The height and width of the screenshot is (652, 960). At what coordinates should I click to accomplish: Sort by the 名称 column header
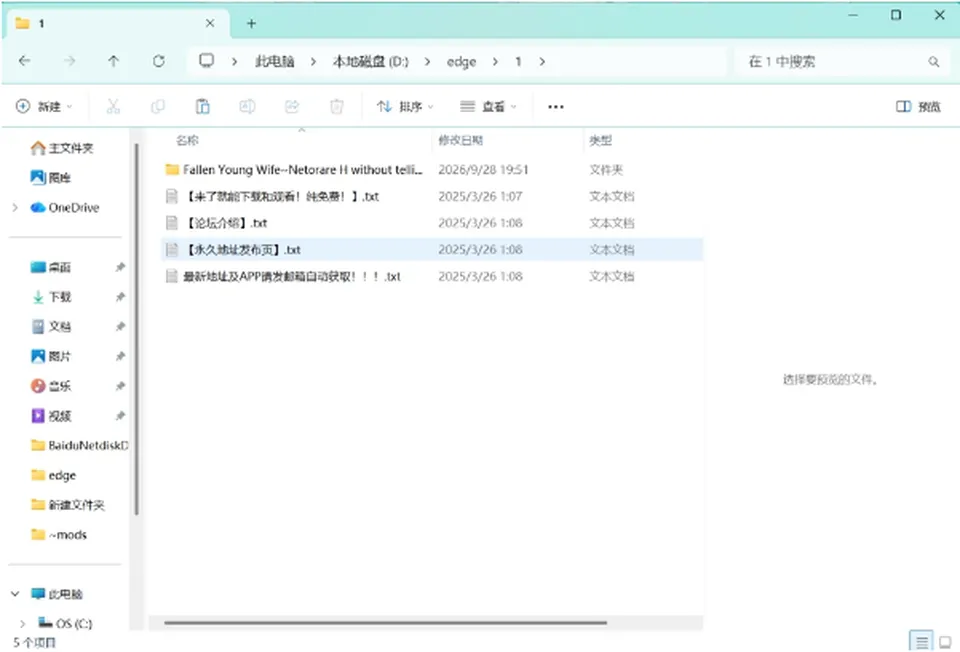point(187,141)
